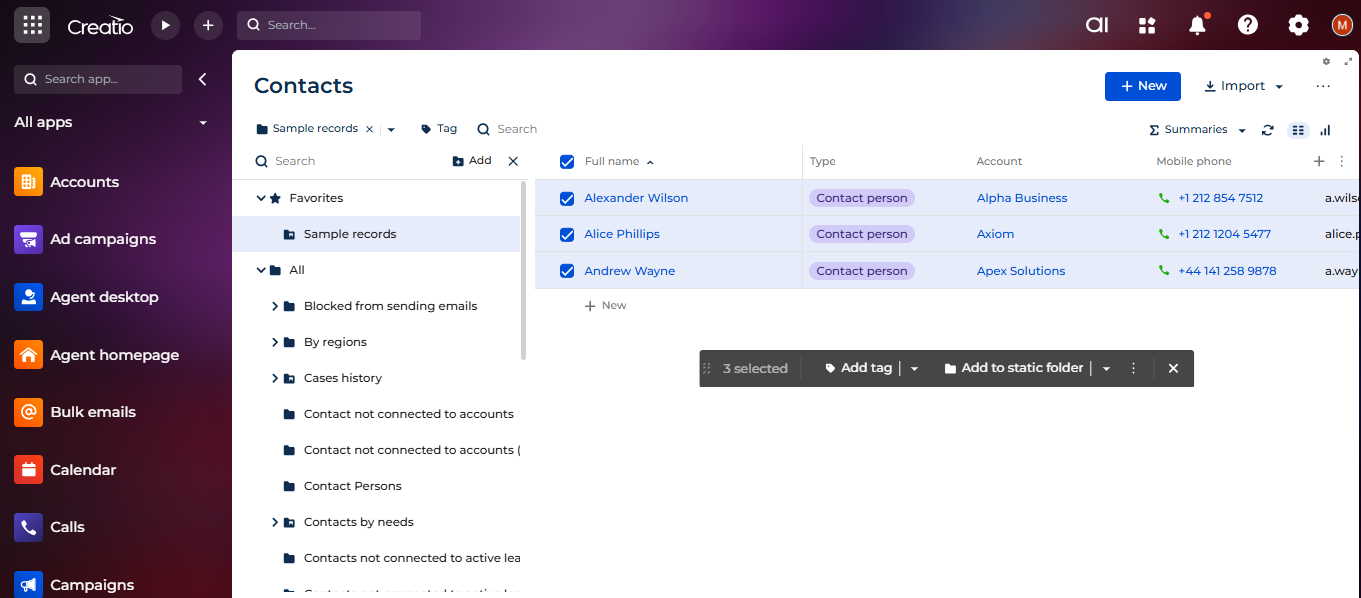Expand the Blocked from sending emails folder

point(275,306)
